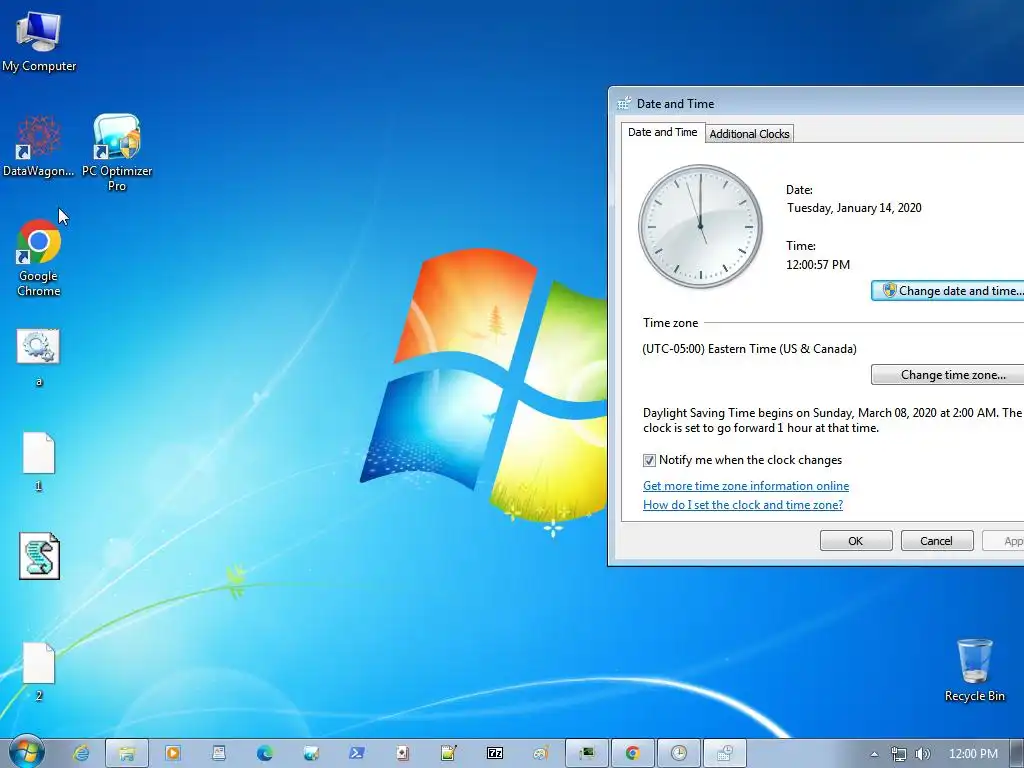Click the Date and Time title bar icon
Image resolution: width=1024 pixels, height=768 pixels.
point(624,103)
